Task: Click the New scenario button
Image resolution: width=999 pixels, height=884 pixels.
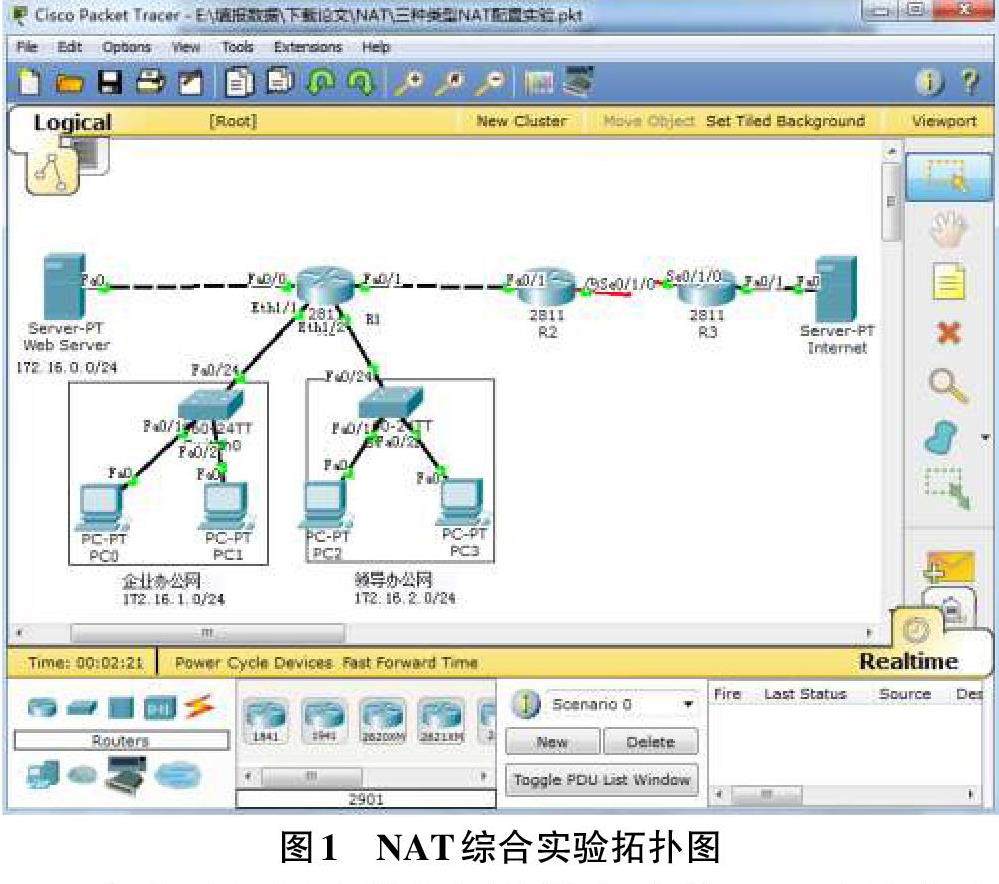Action: tap(552, 742)
